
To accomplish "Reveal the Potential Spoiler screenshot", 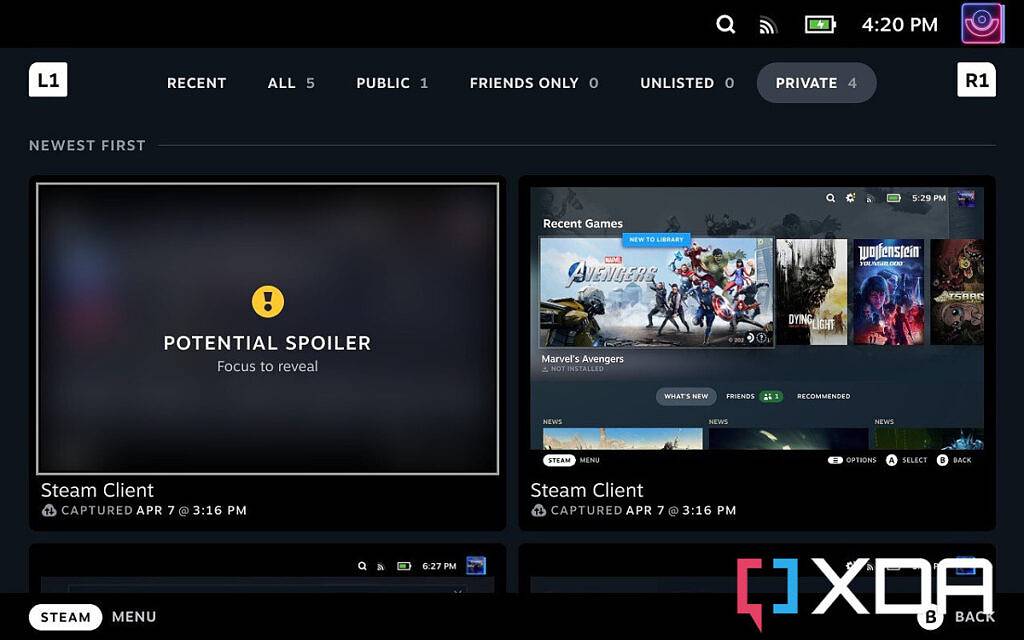I will pos(267,328).
